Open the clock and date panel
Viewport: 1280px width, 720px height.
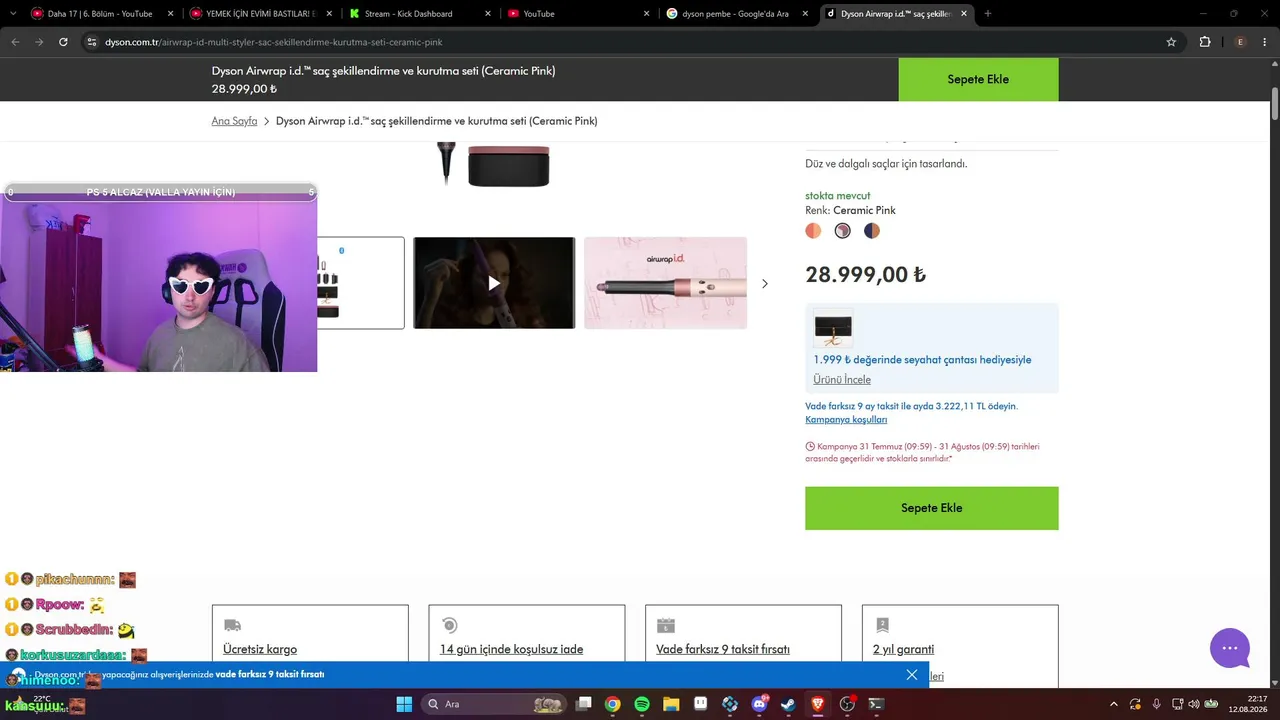coord(1249,704)
